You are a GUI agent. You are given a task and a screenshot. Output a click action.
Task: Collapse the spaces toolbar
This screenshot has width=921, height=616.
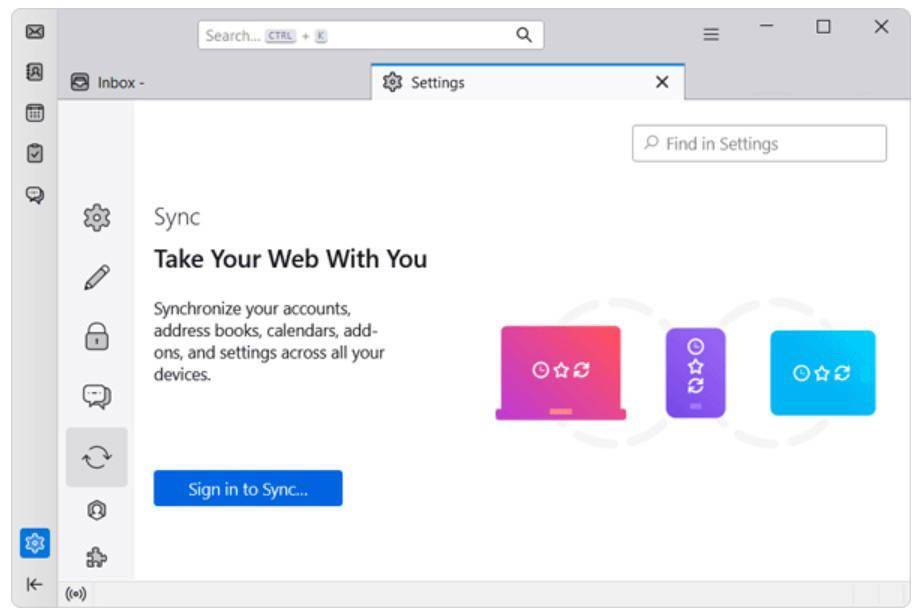(x=35, y=584)
